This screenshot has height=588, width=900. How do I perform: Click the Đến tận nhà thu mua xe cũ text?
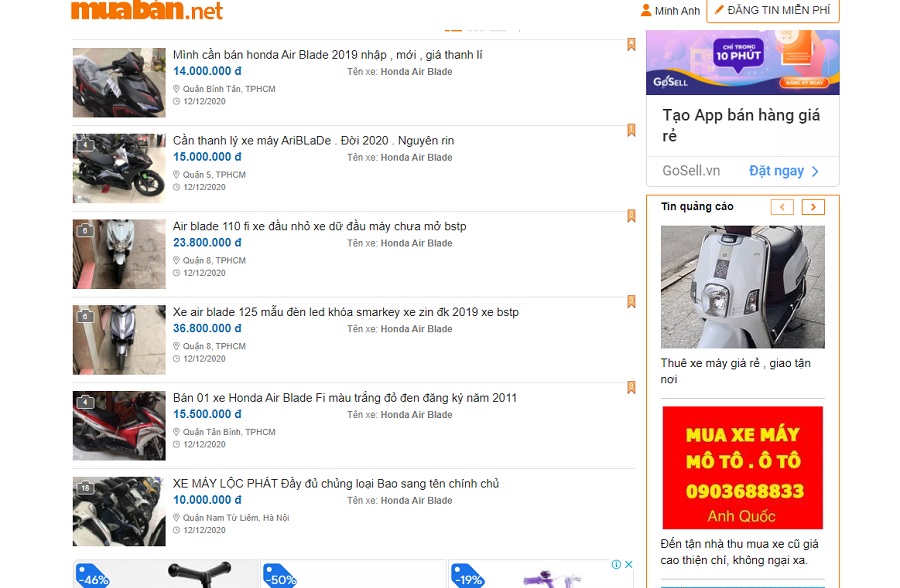click(x=739, y=552)
